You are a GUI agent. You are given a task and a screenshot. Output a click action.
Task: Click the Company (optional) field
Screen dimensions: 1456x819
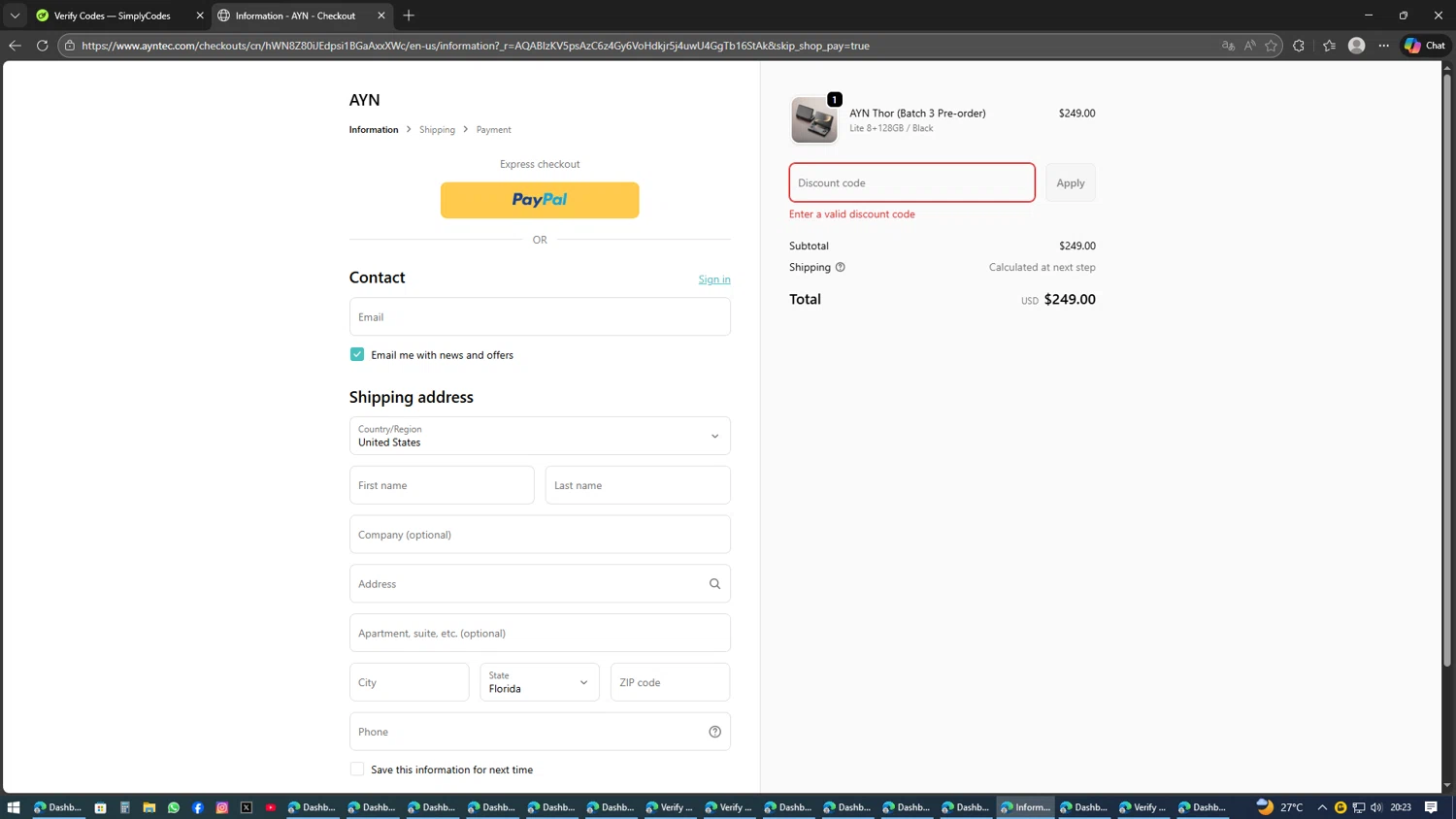coord(540,535)
